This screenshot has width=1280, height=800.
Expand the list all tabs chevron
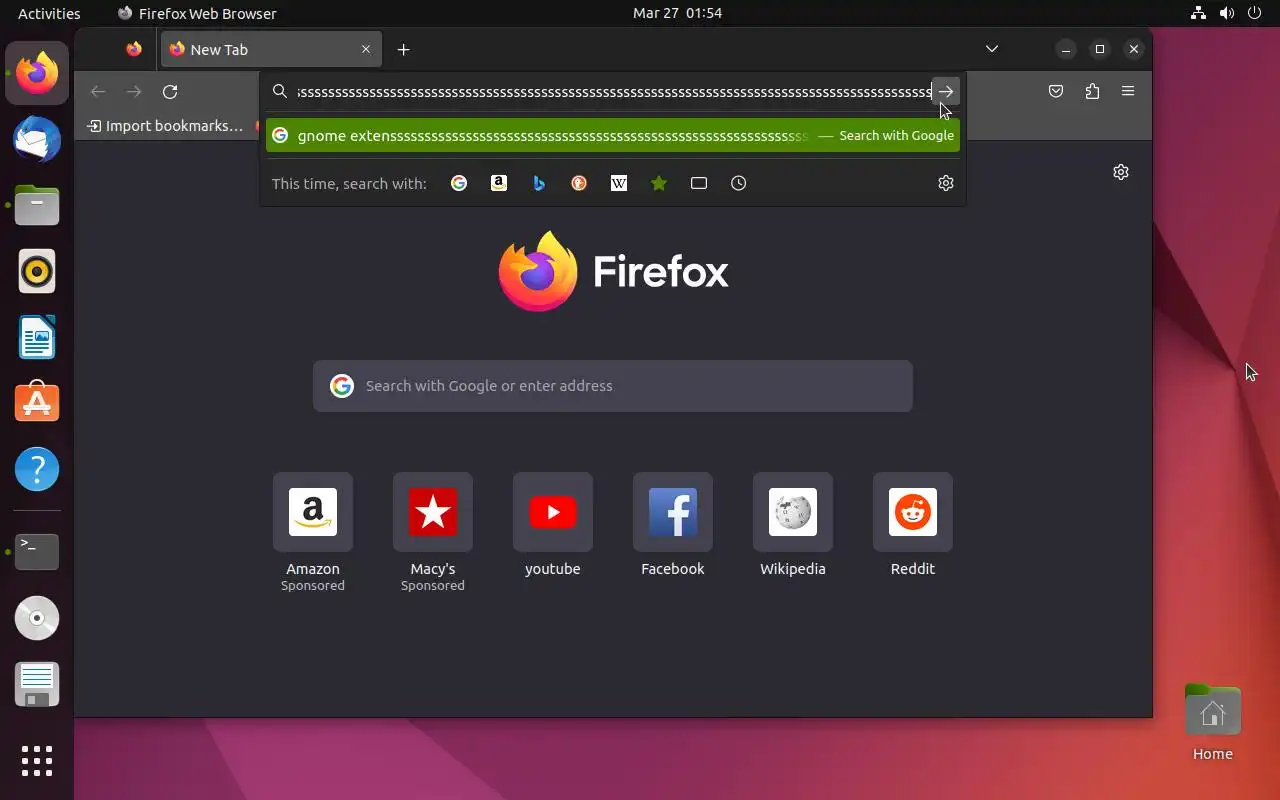point(992,49)
